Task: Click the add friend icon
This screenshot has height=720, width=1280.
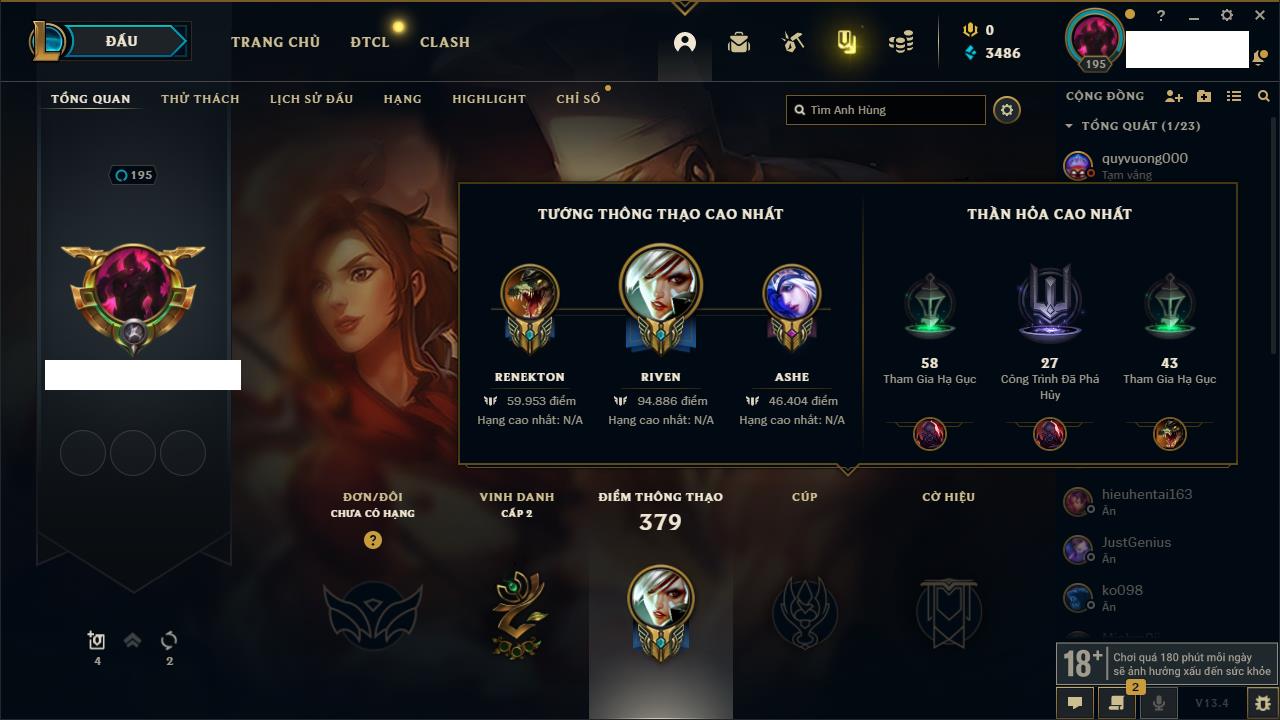Action: point(1174,97)
